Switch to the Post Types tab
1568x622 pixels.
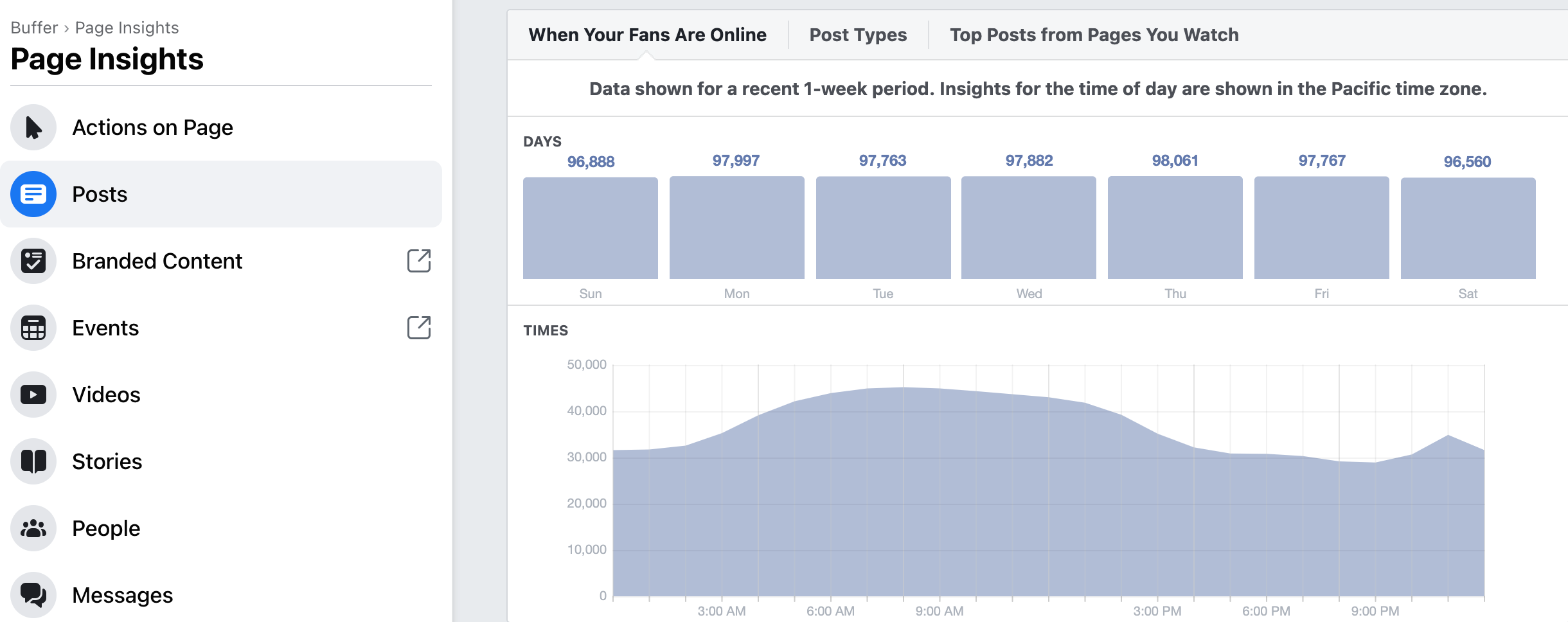859,35
